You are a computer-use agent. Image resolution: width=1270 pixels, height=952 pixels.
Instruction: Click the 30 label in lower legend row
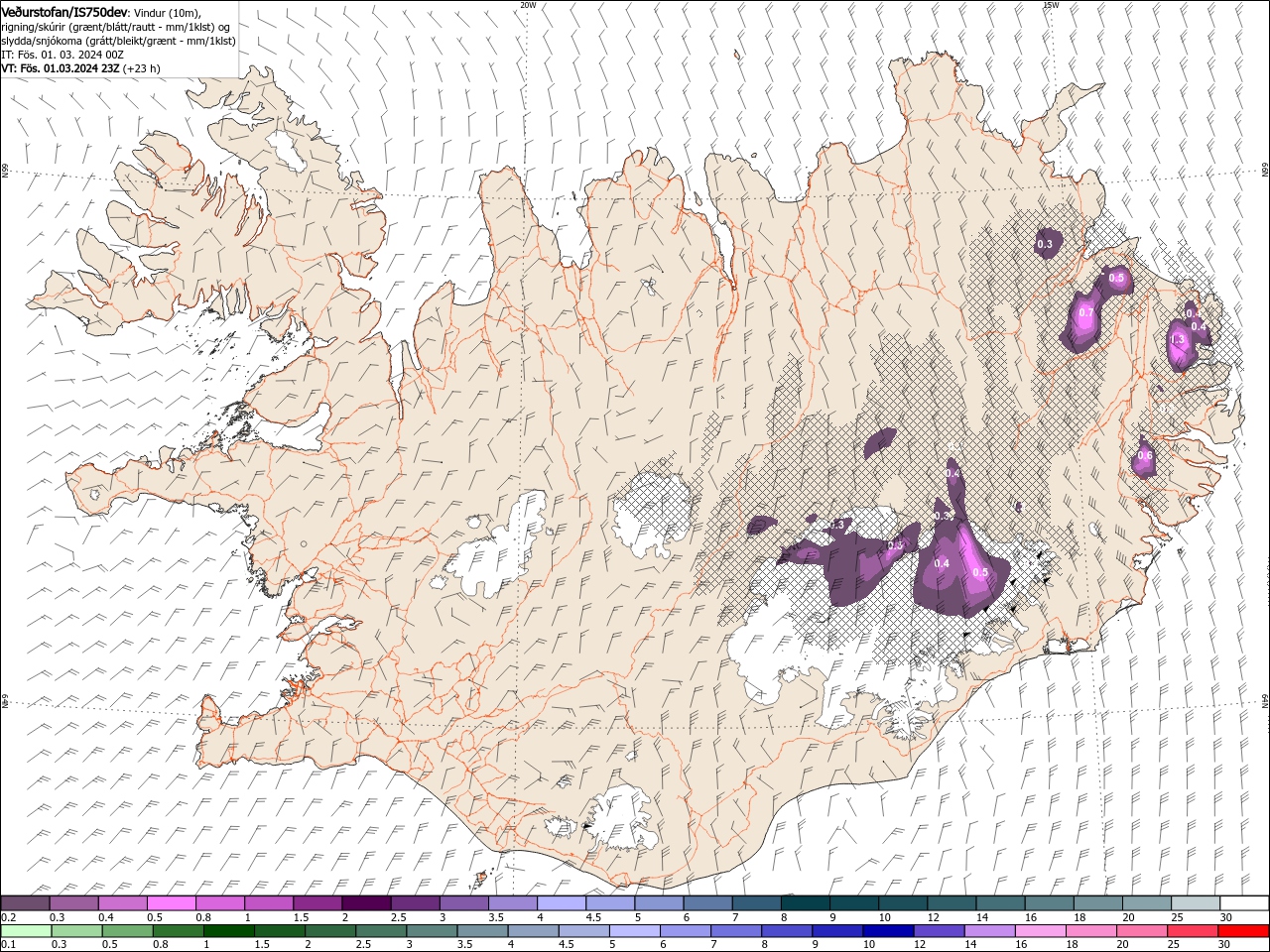tap(1226, 944)
